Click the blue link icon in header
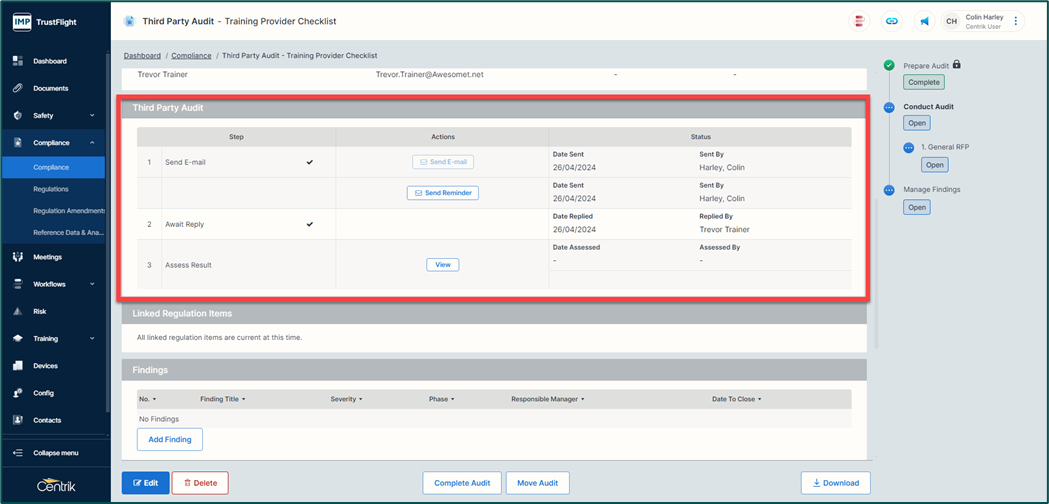This screenshot has height=504, width=1049. (890, 21)
